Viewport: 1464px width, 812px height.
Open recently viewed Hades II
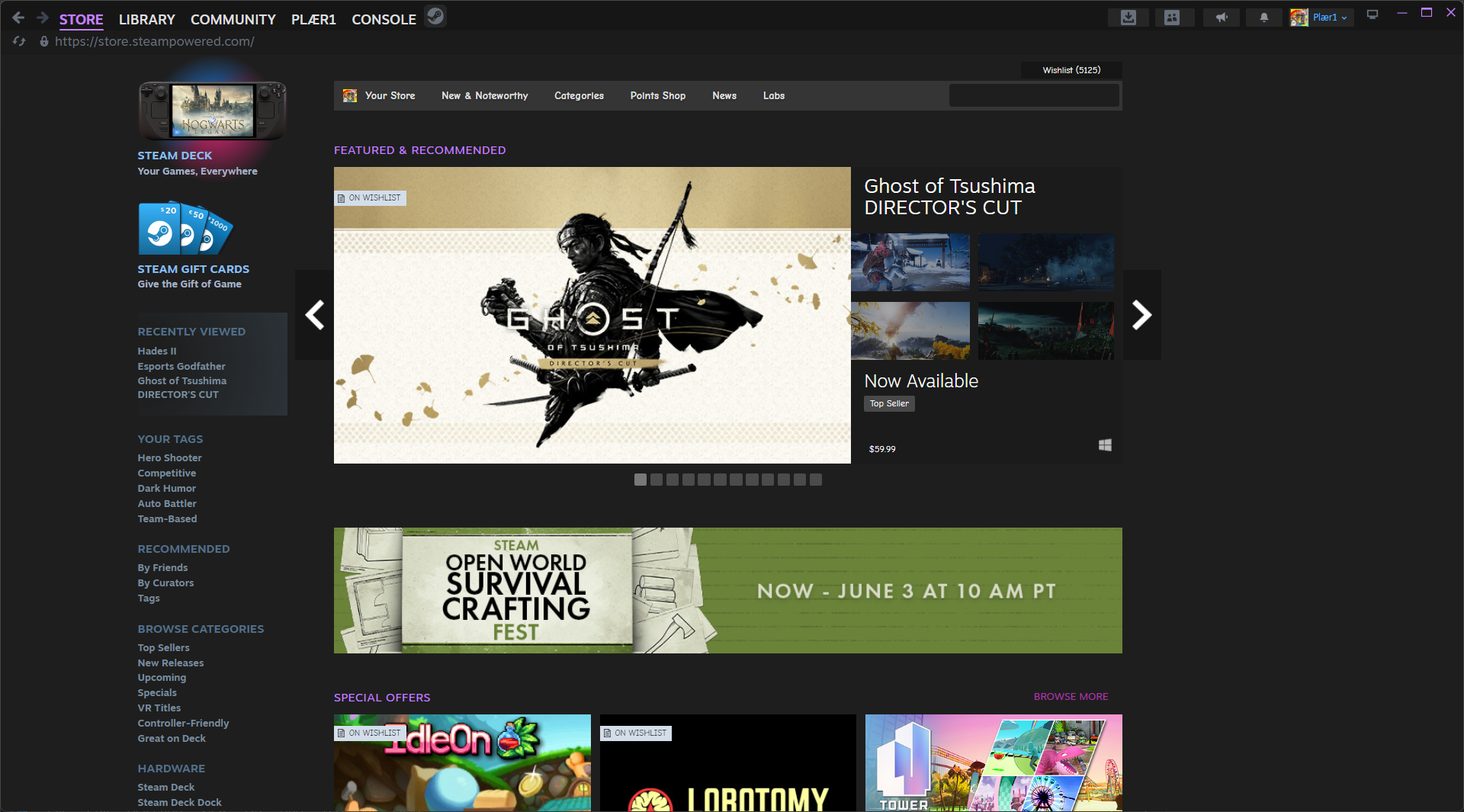pos(157,351)
